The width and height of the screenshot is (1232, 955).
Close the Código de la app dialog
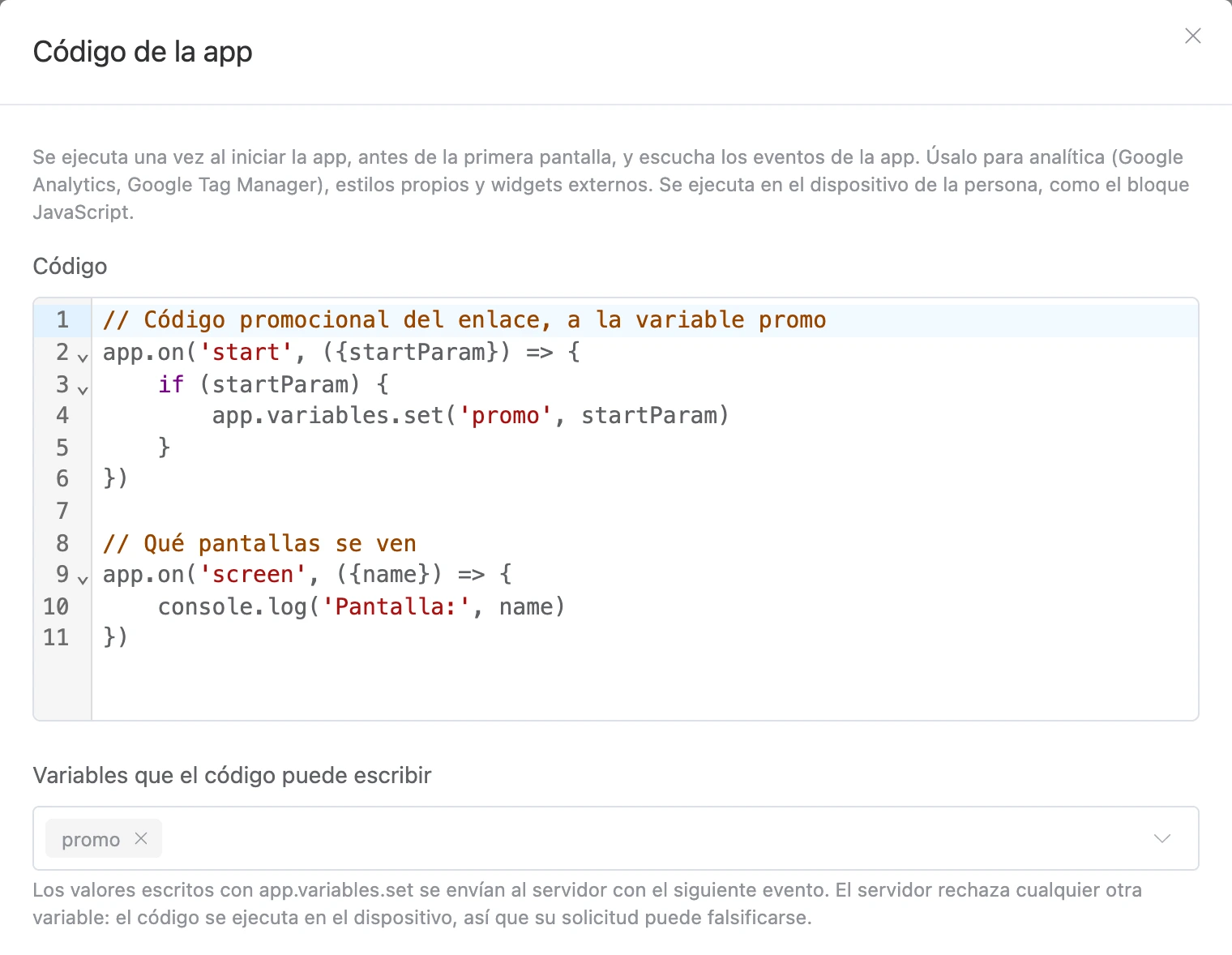pos(1192,36)
